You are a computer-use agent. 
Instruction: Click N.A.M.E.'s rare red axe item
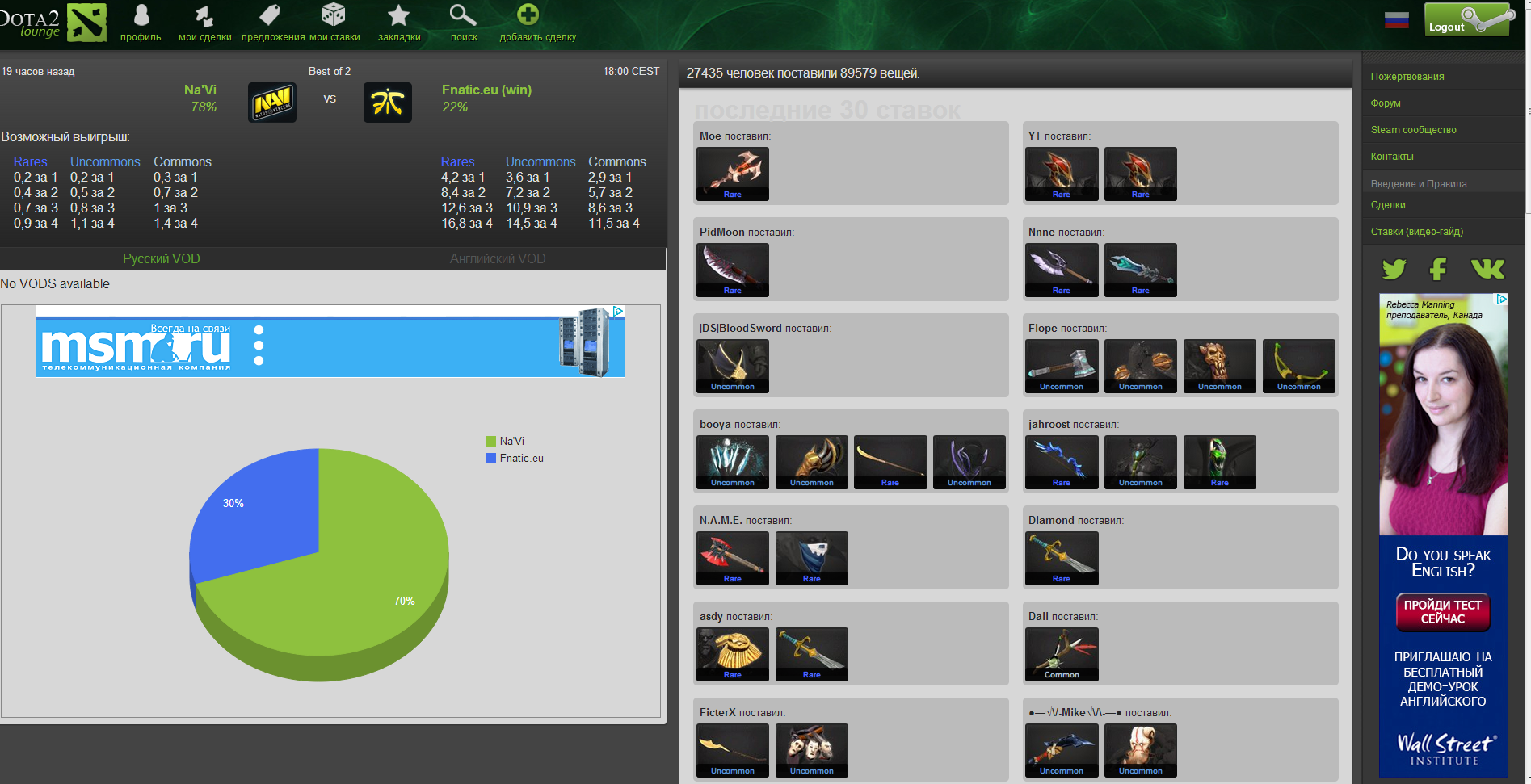pyautogui.click(x=733, y=558)
